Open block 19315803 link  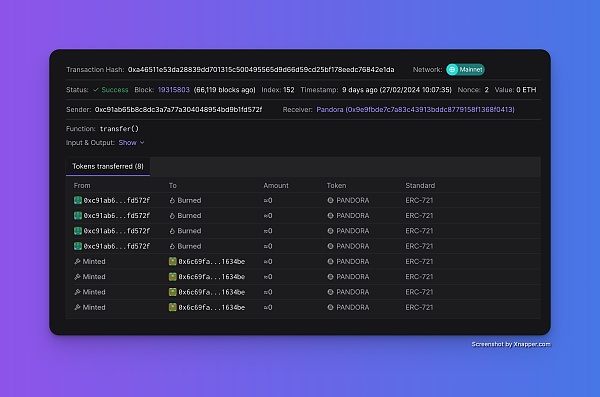(174, 90)
